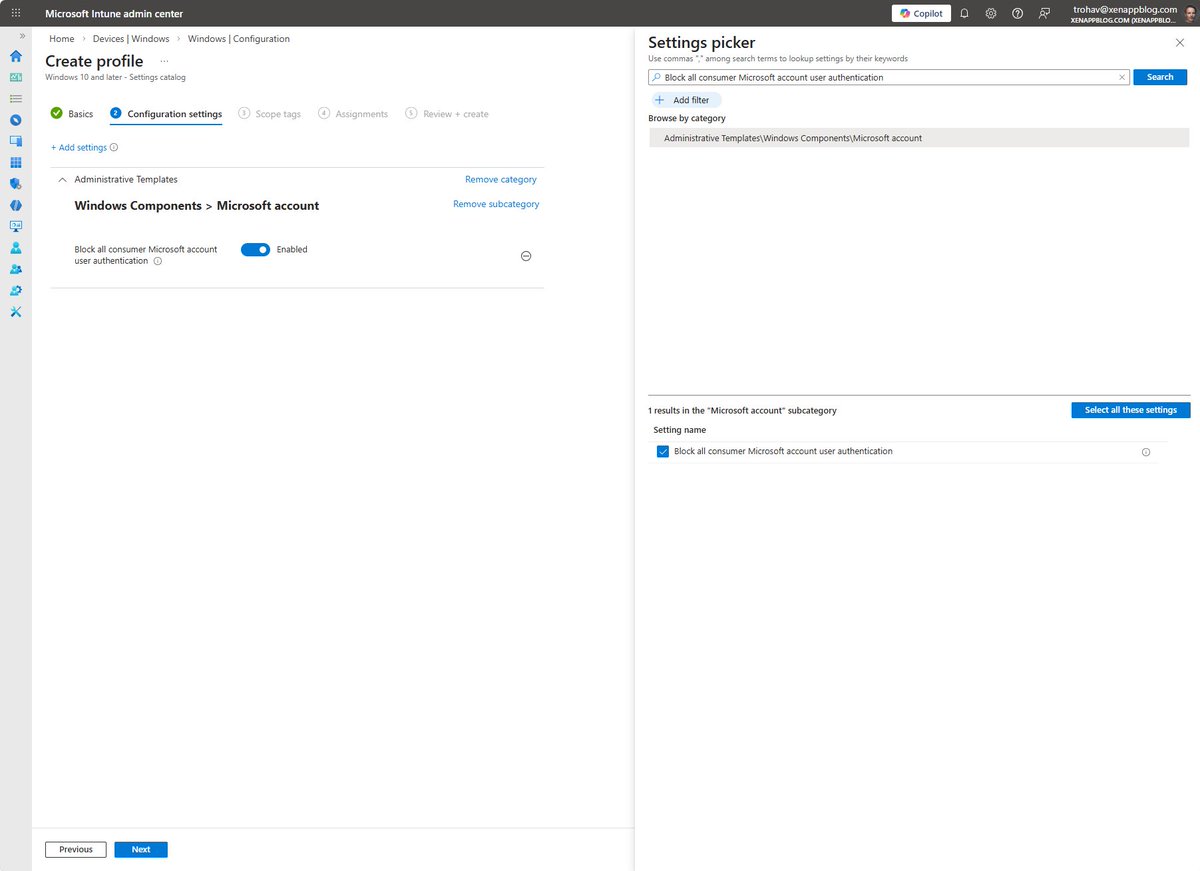The image size is (1200, 871).
Task: Focus the settings search field
Action: 888,77
